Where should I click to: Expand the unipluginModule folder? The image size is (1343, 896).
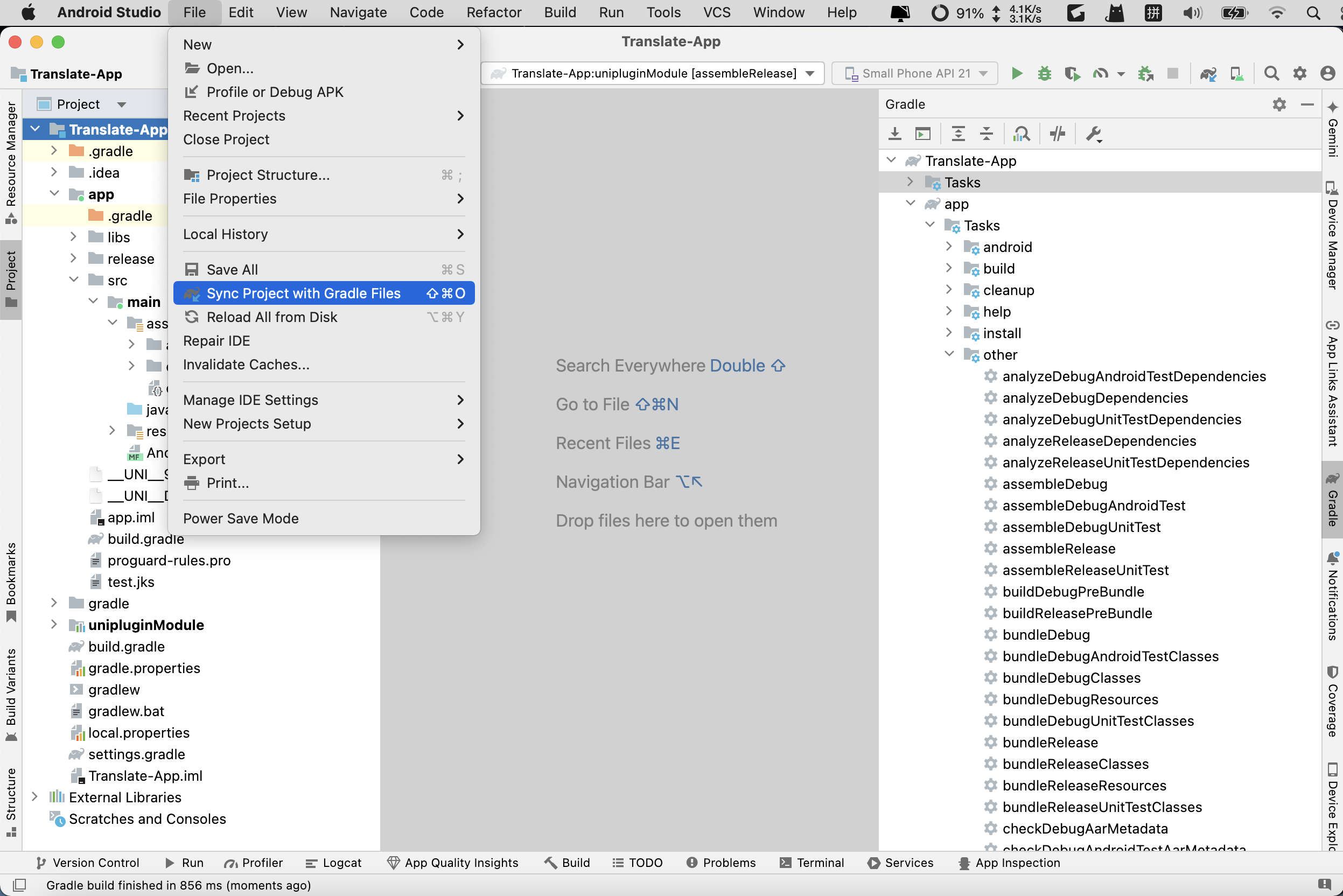pos(54,625)
